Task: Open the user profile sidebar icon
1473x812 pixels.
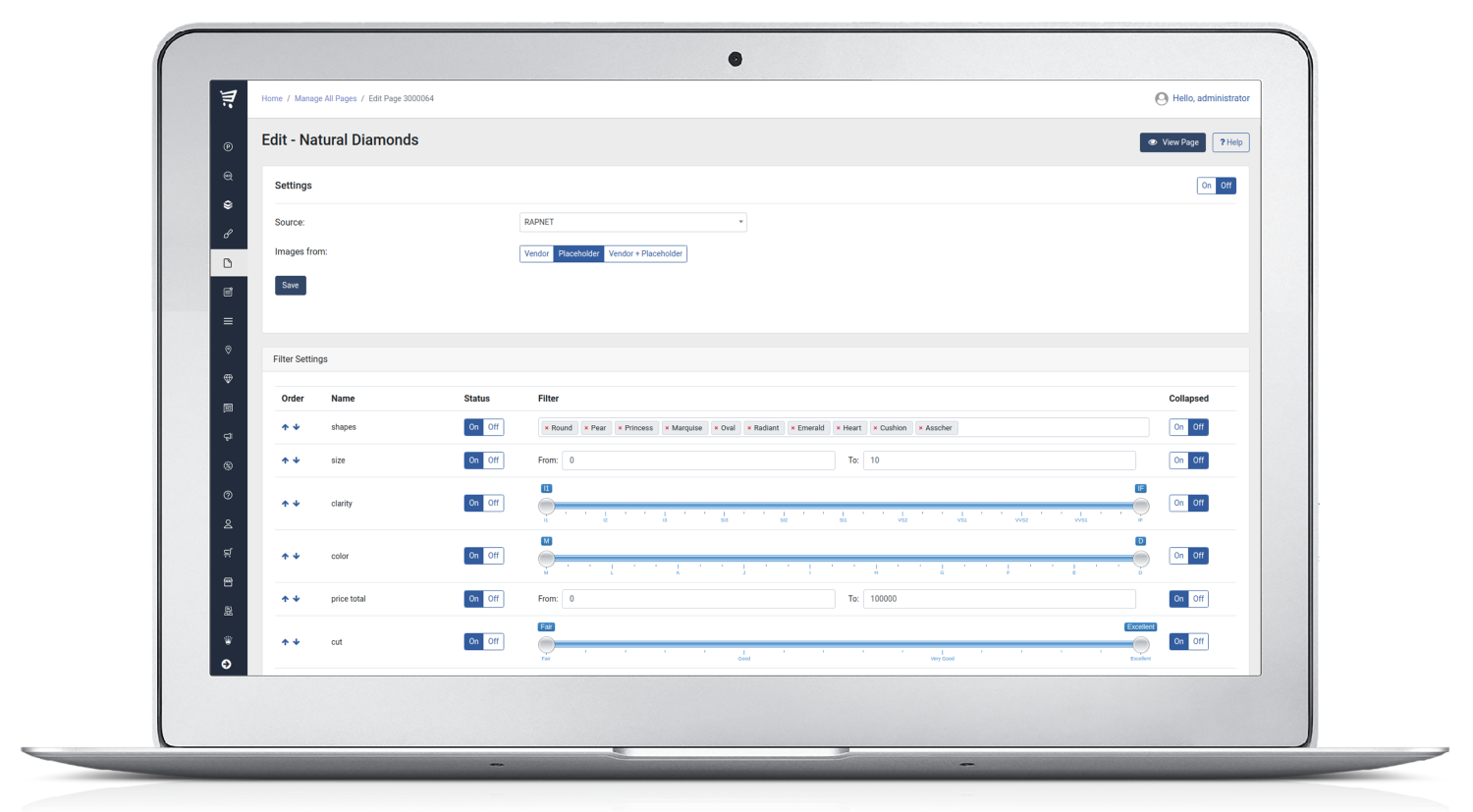Action: pos(228,524)
